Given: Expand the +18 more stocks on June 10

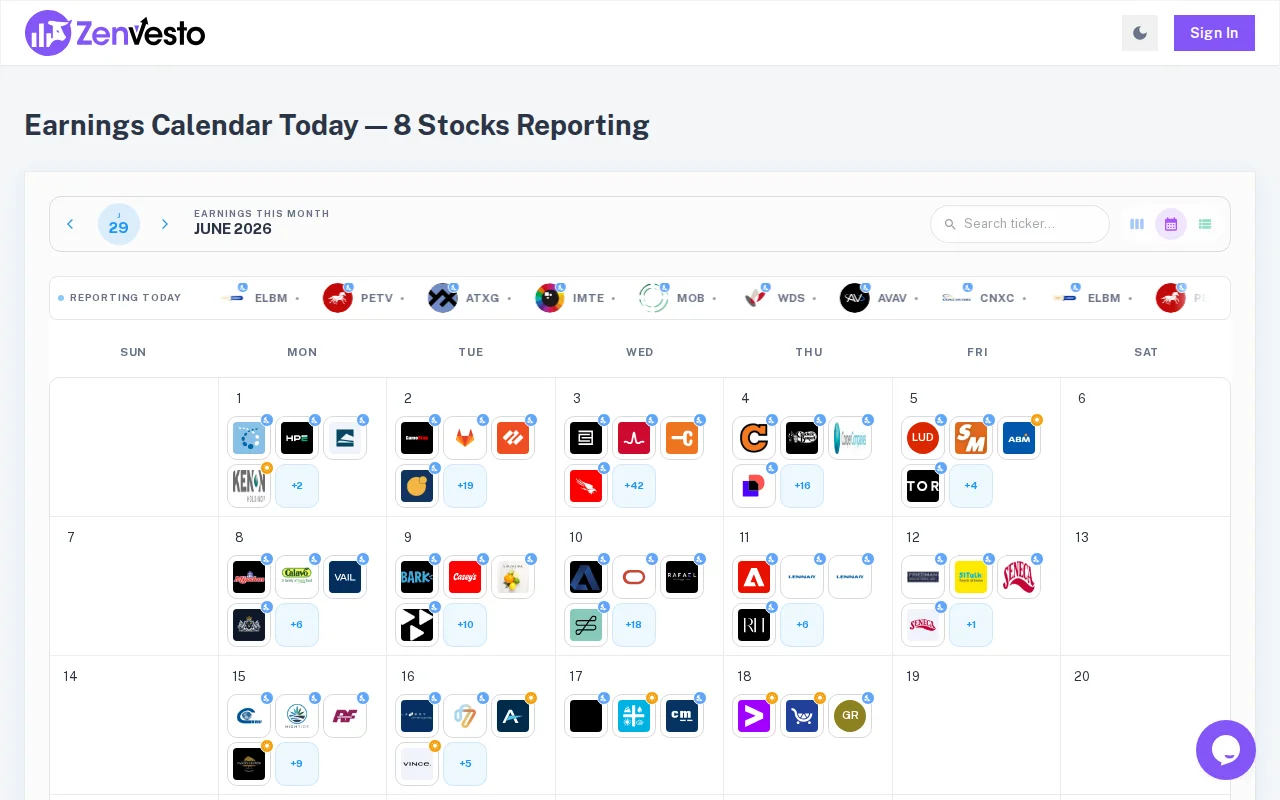Looking at the screenshot, I should pos(634,625).
